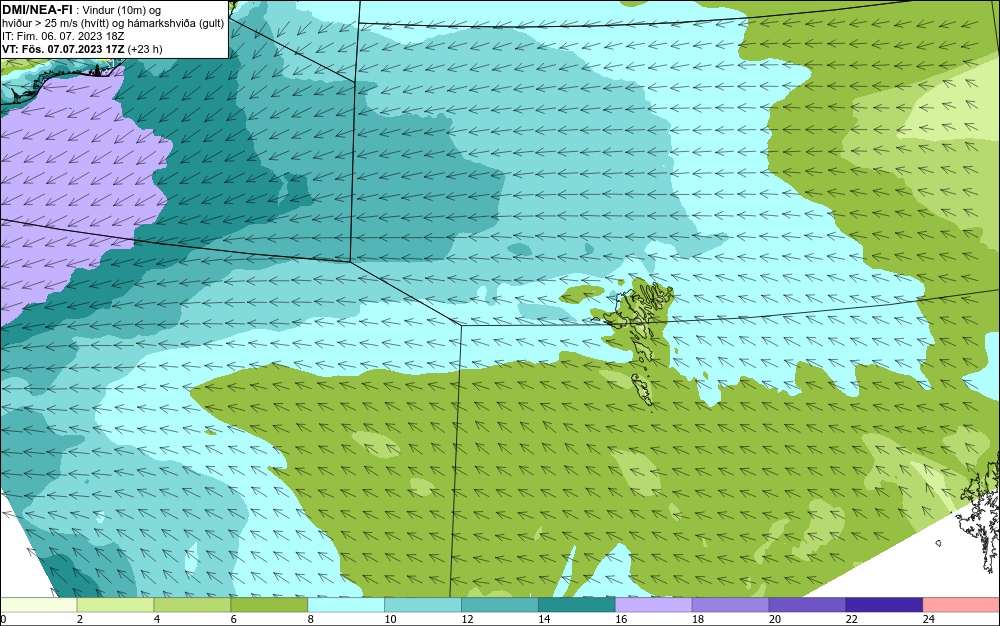Click the light green 2–4 m/s legend swatch

point(115,605)
